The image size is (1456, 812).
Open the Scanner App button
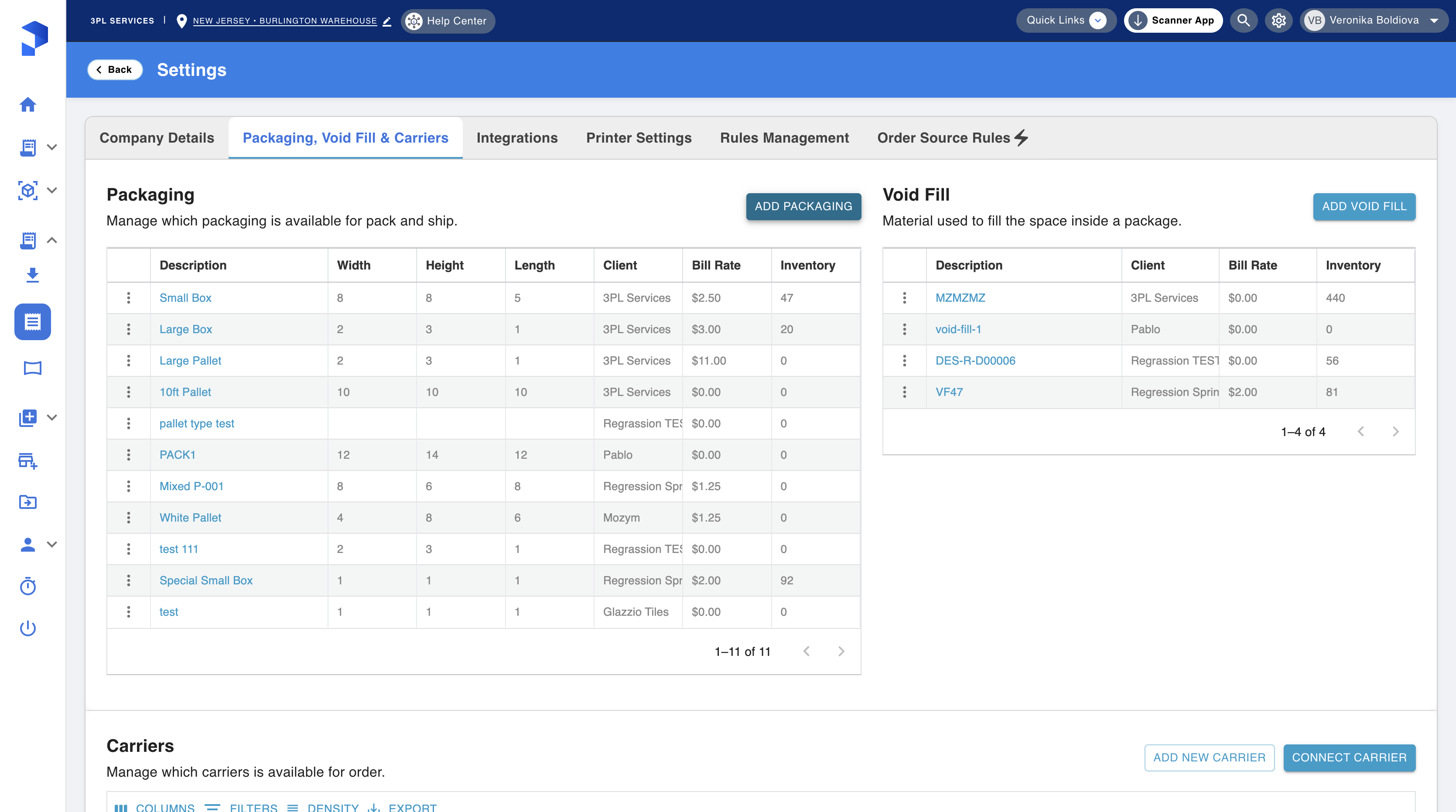1173,21
